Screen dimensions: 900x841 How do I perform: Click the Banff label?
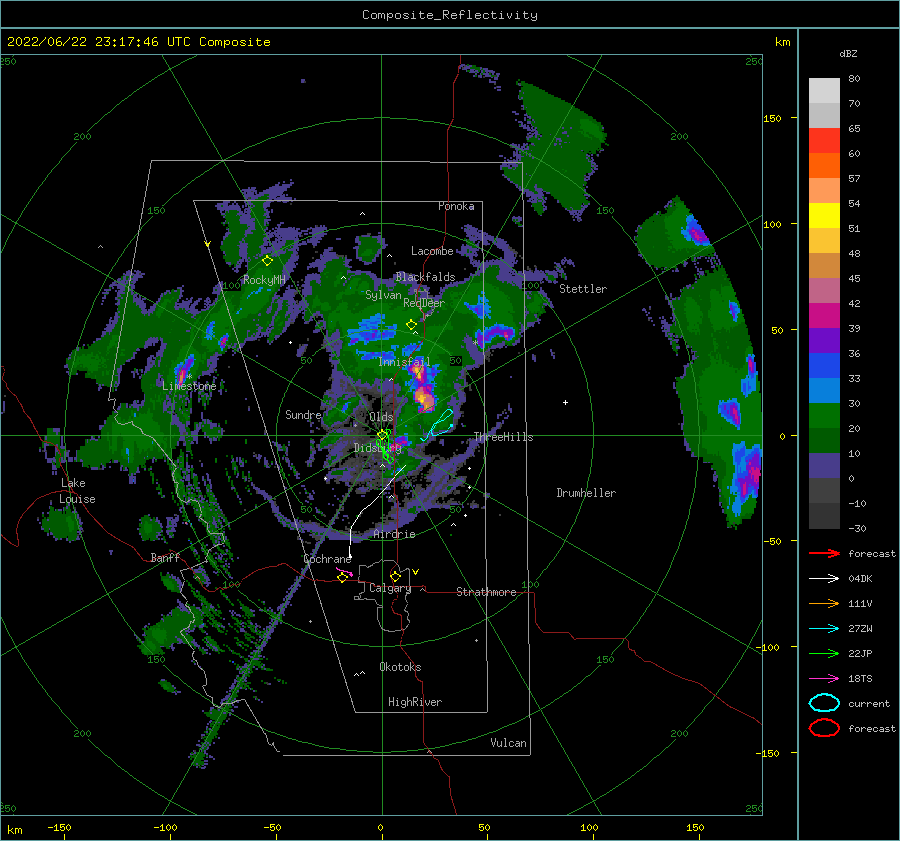[x=165, y=557]
